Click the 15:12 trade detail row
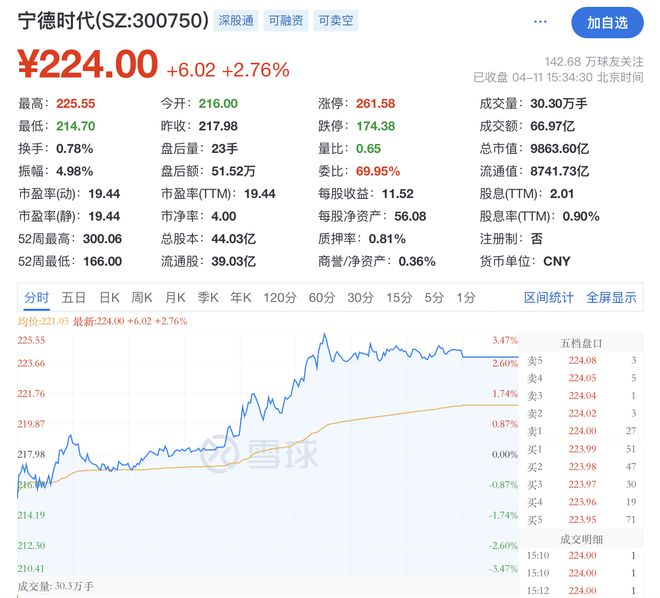 581,591
